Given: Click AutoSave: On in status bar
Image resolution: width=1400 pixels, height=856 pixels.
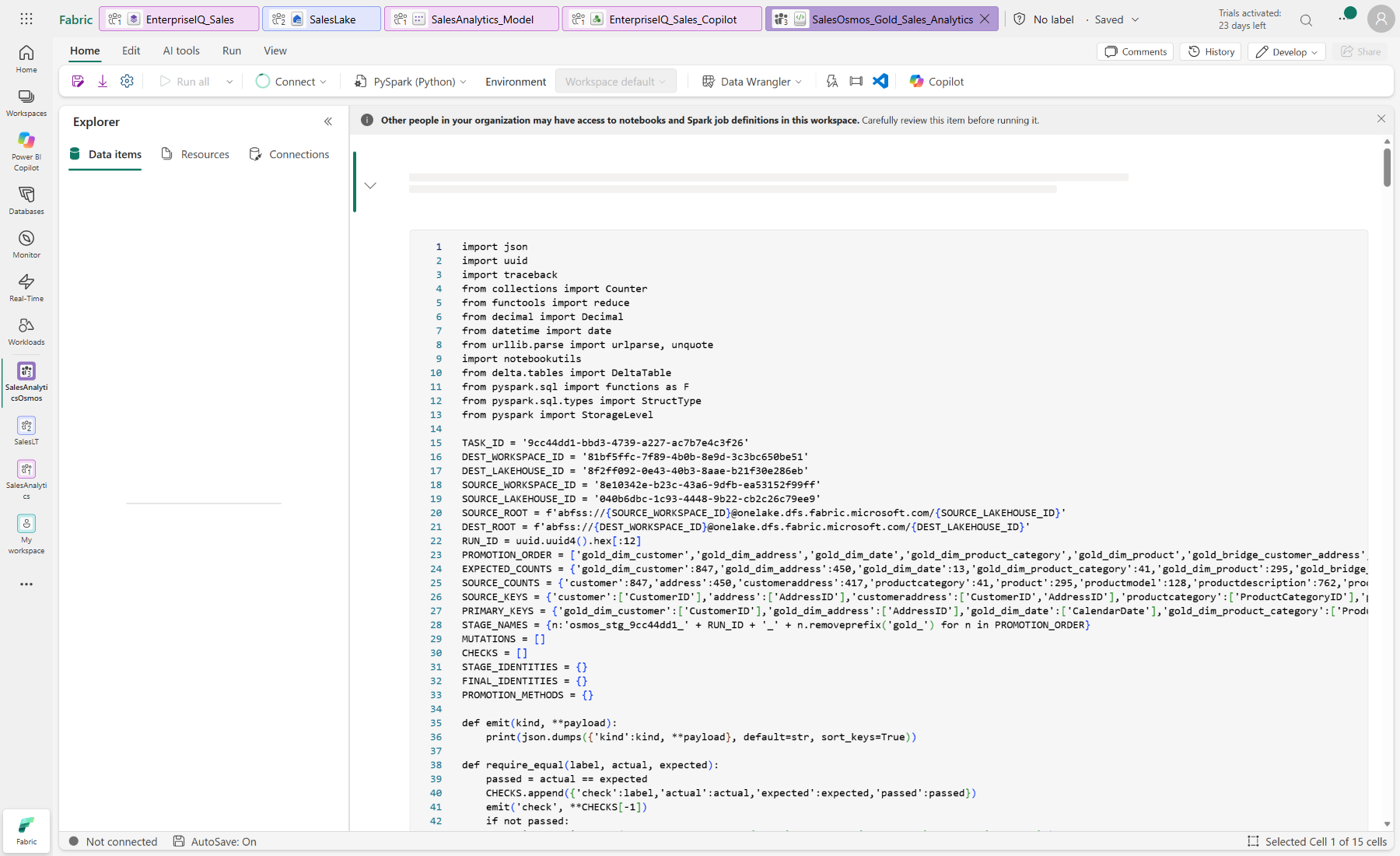Looking at the screenshot, I should tap(215, 841).
